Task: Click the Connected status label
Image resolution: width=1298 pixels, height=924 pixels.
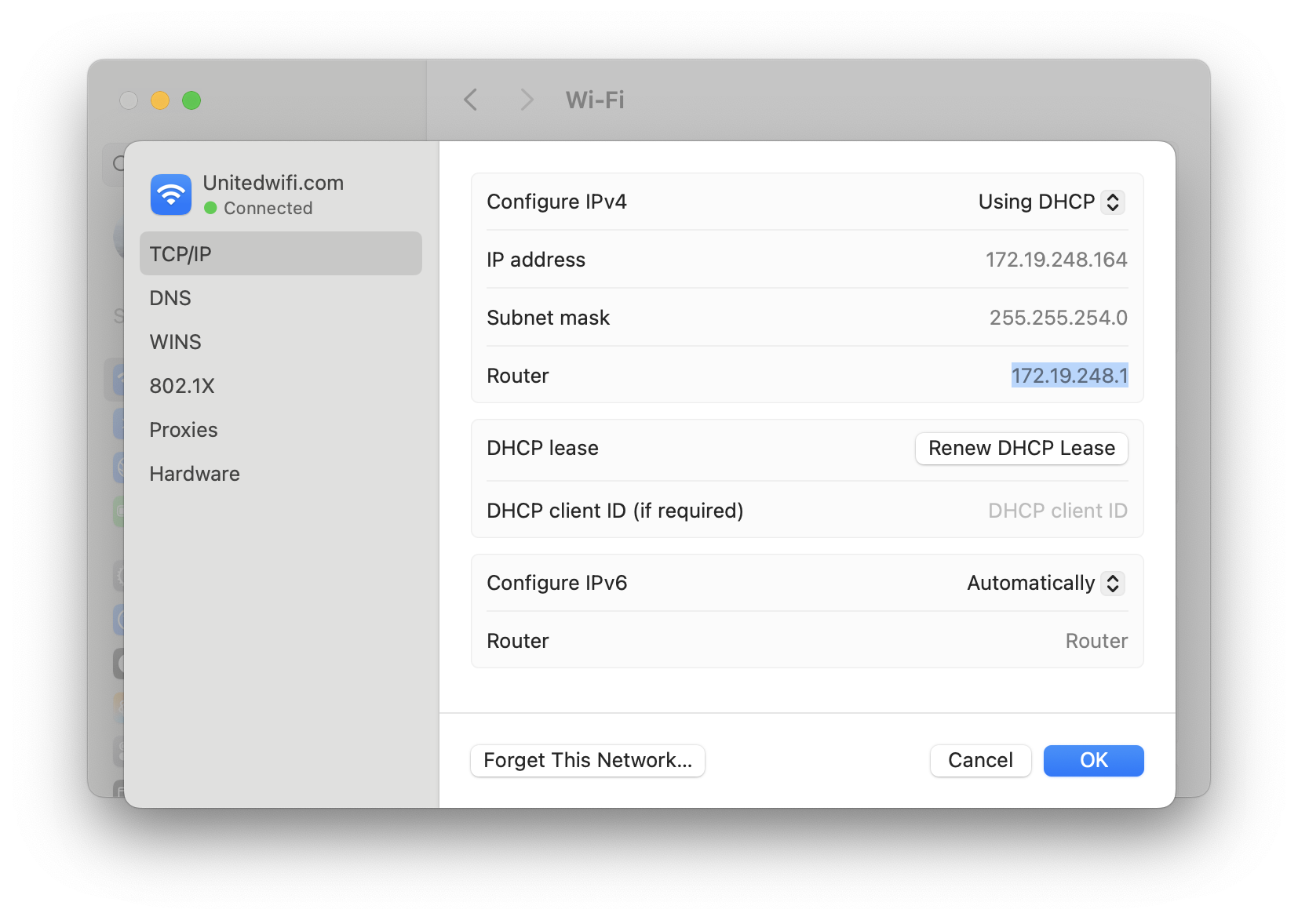Action: click(x=268, y=208)
